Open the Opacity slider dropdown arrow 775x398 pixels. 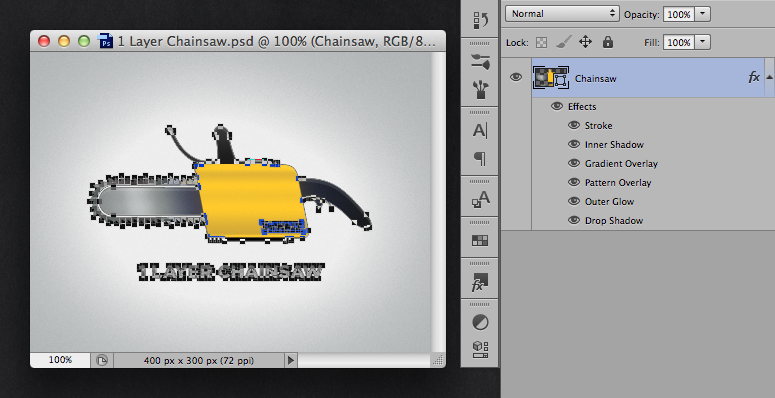702,14
